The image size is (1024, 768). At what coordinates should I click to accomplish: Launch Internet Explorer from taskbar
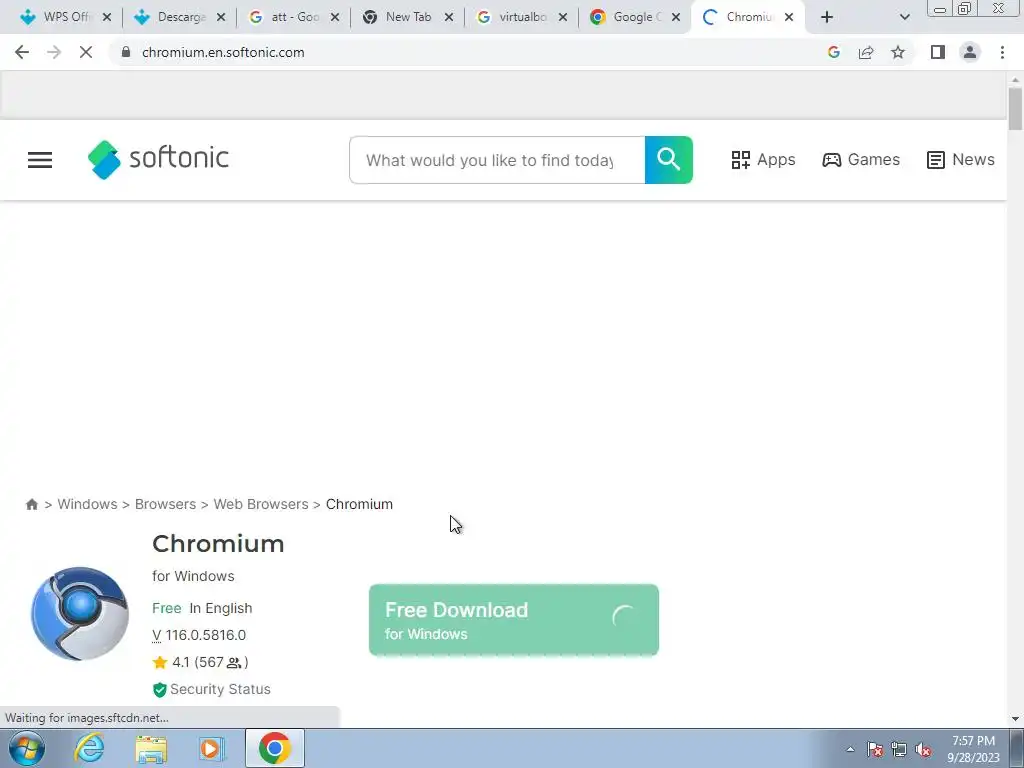[89, 748]
